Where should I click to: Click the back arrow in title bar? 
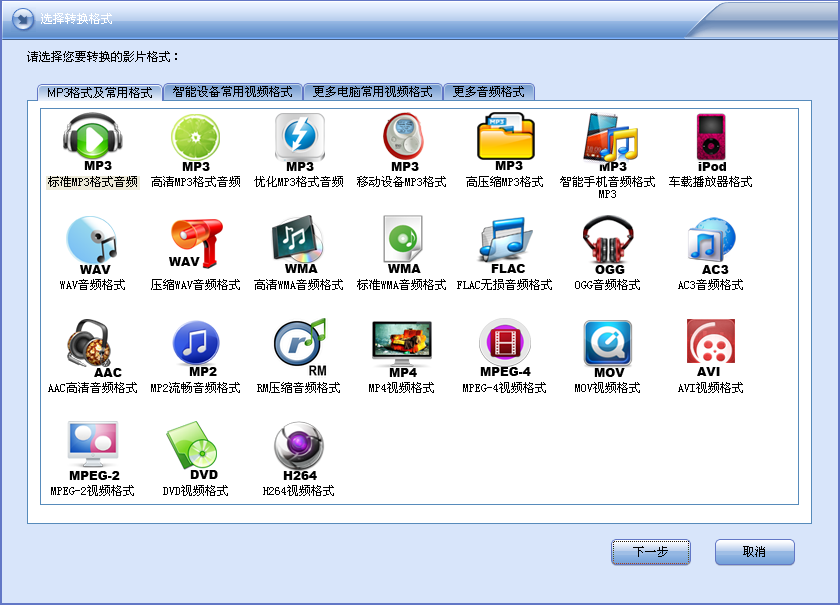(x=22, y=19)
